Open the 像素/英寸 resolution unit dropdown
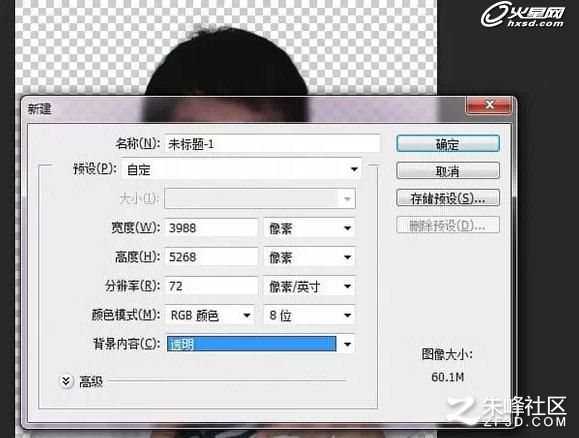This screenshot has height=438, width=579. coord(309,286)
